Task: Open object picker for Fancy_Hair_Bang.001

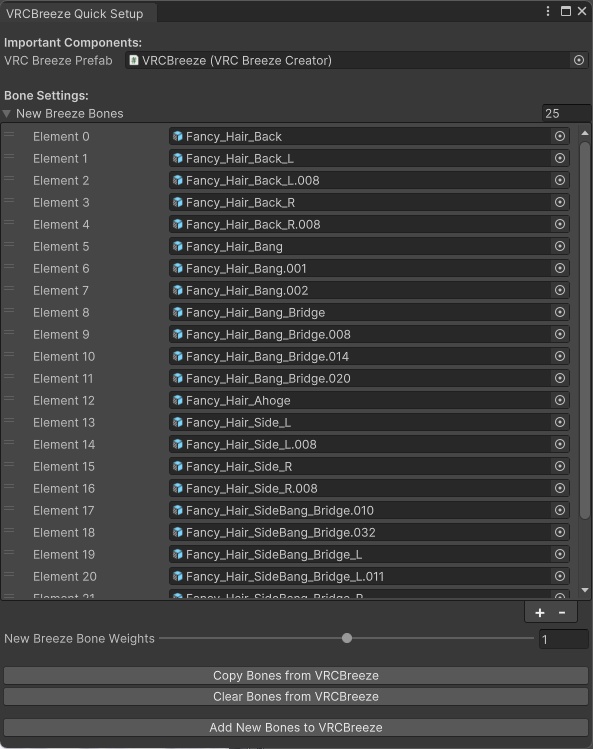Action: tap(560, 268)
